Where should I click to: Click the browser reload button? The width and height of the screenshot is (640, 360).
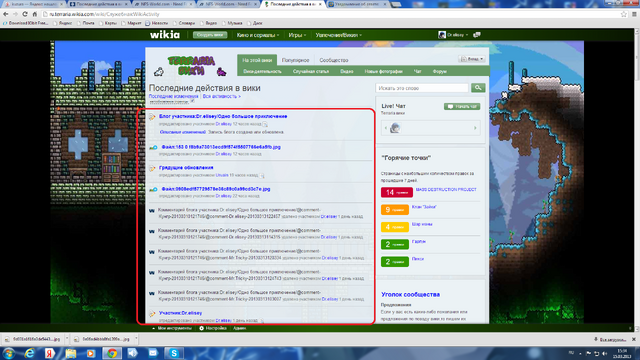point(24,14)
